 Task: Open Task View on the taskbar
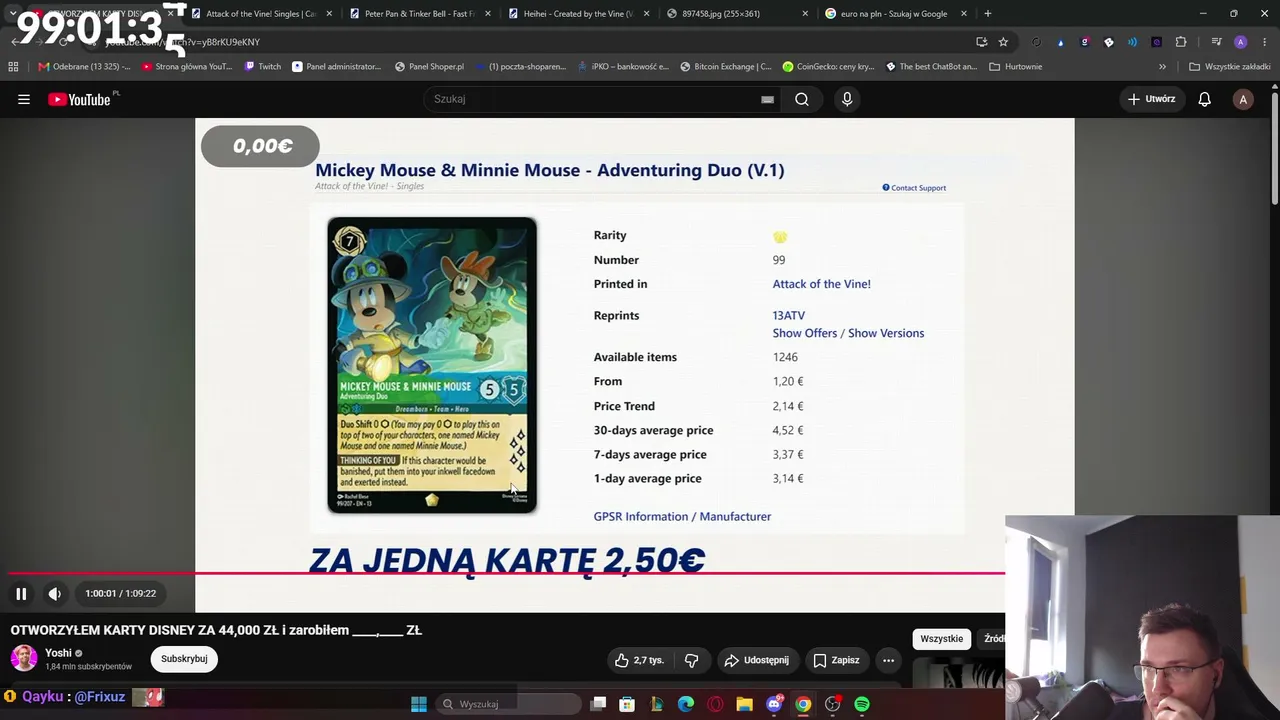pyautogui.click(x=598, y=704)
